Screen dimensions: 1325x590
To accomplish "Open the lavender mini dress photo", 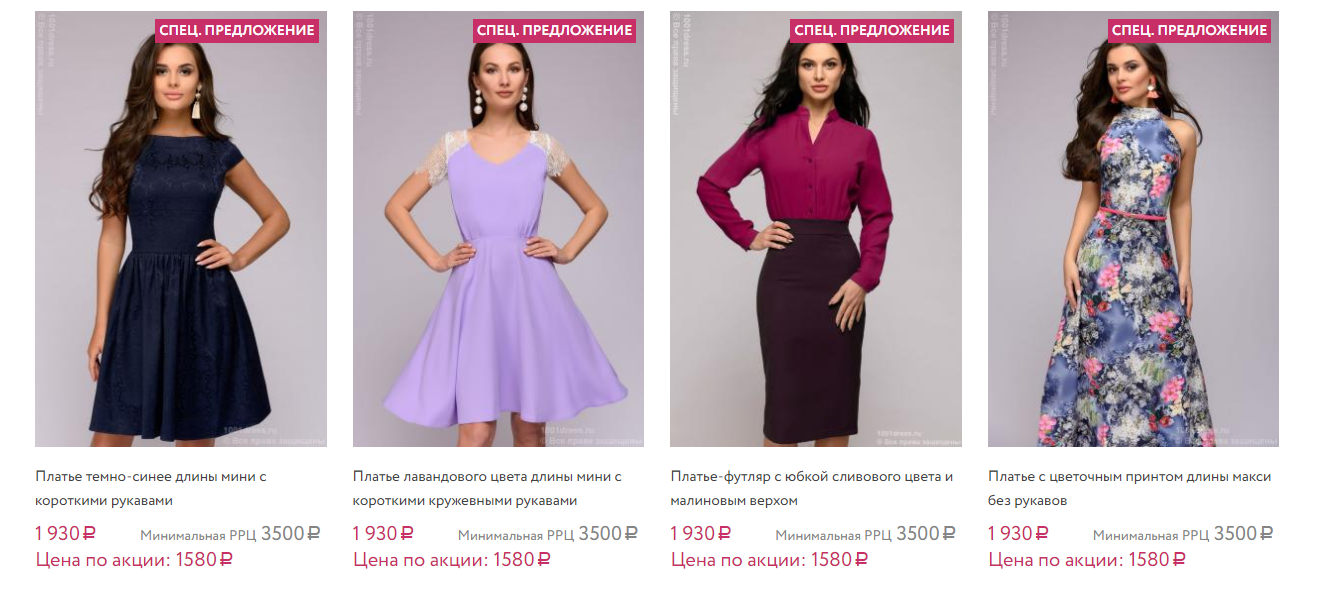I will [498, 229].
